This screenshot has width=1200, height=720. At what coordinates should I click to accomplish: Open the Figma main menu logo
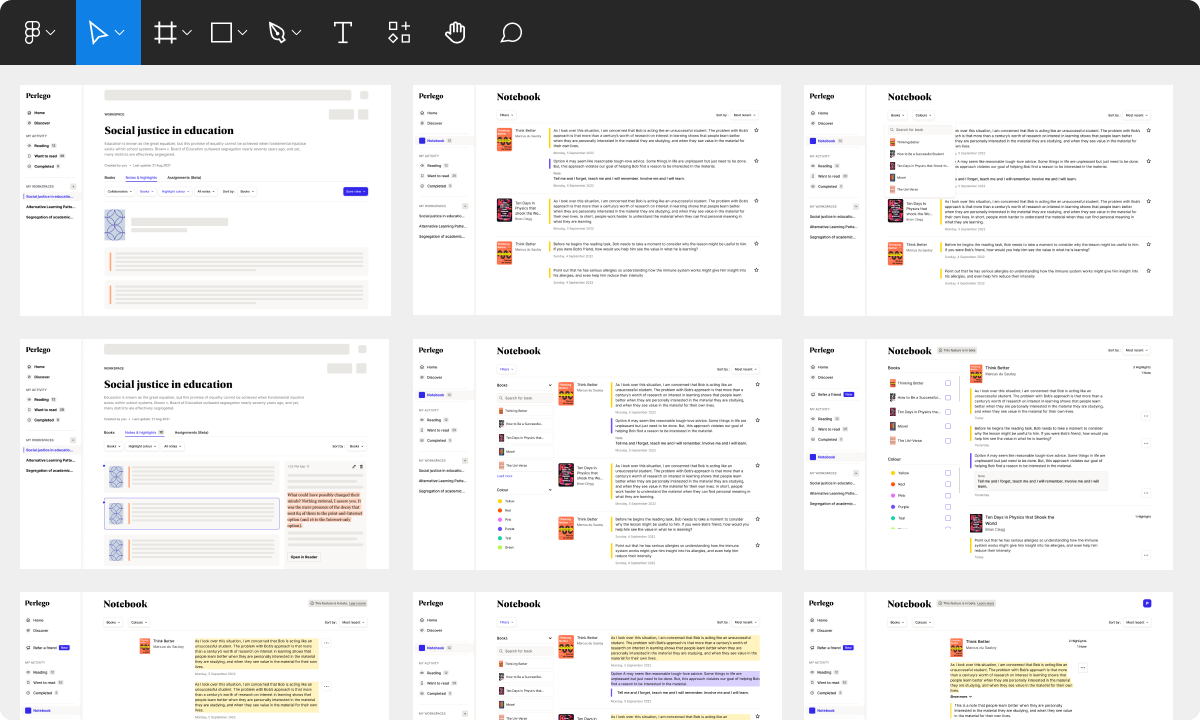pyautogui.click(x=32, y=32)
